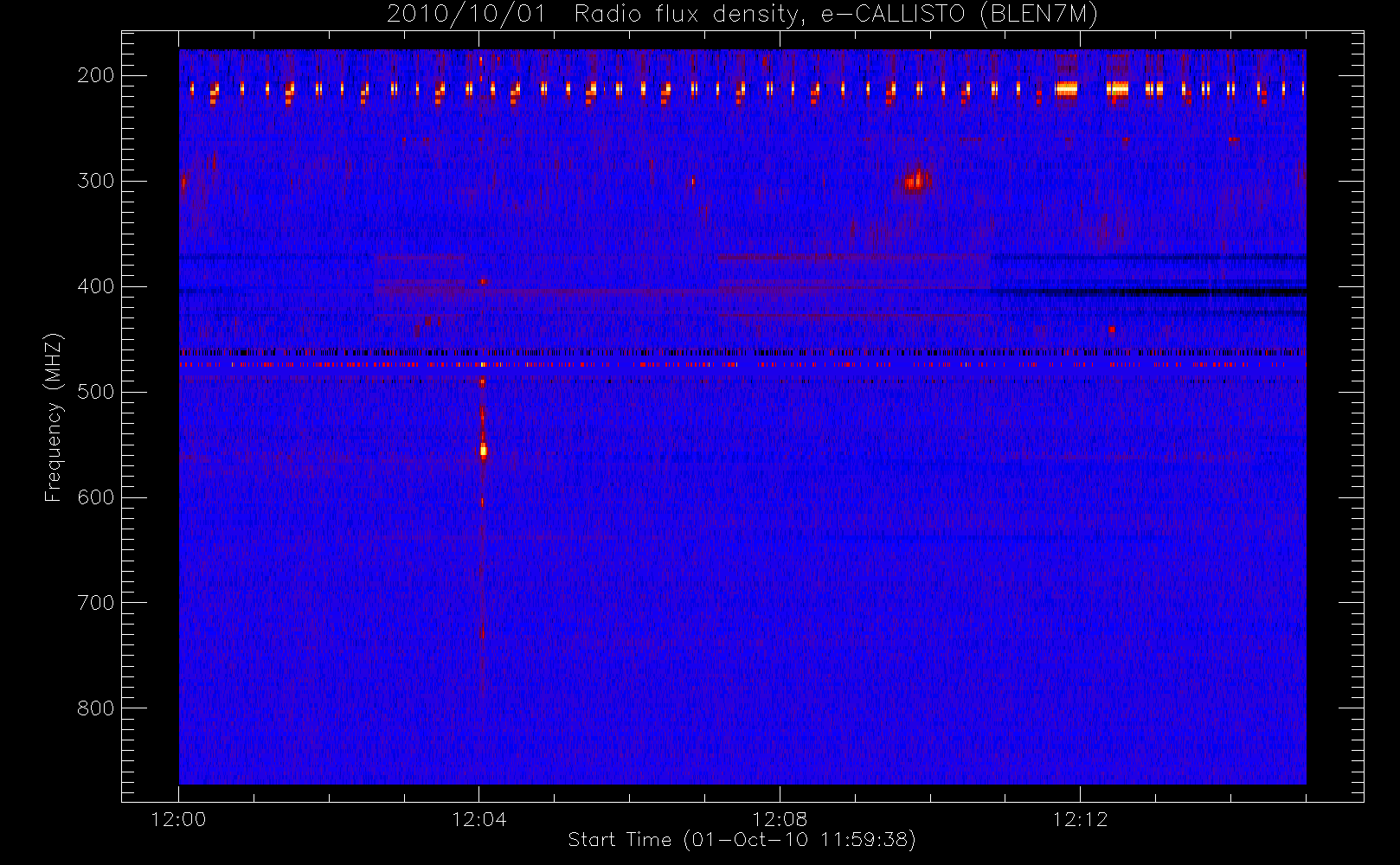The height and width of the screenshot is (865, 1400).
Task: Click the 12:08 time tick label
Action: click(x=780, y=819)
